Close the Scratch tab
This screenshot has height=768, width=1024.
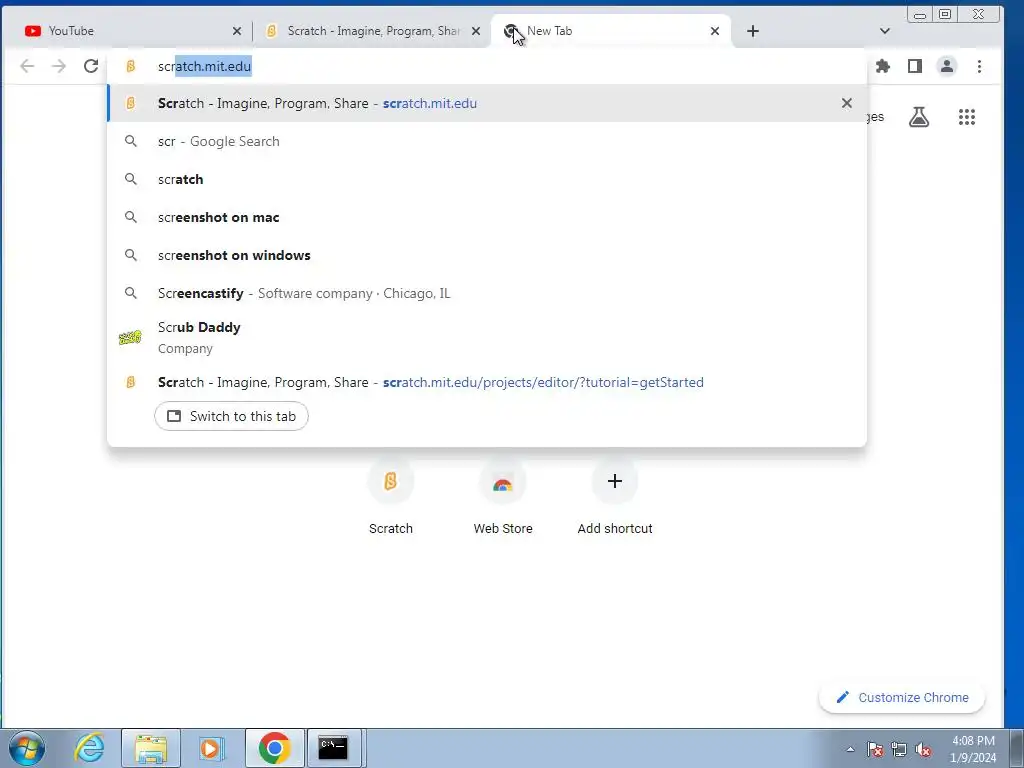click(x=476, y=31)
